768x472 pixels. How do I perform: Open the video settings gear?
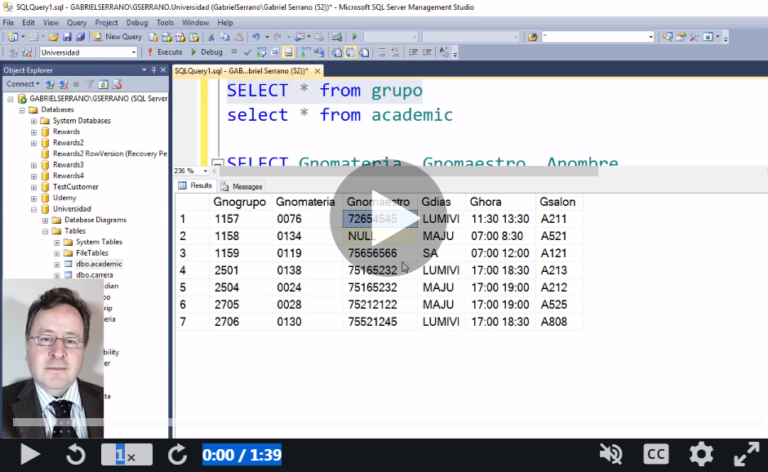[x=701, y=454]
